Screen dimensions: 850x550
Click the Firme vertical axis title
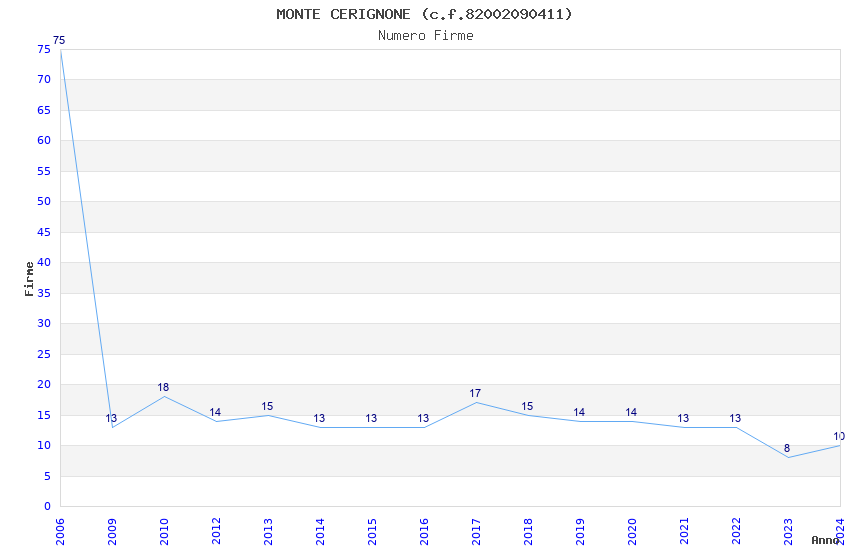[x=29, y=279]
